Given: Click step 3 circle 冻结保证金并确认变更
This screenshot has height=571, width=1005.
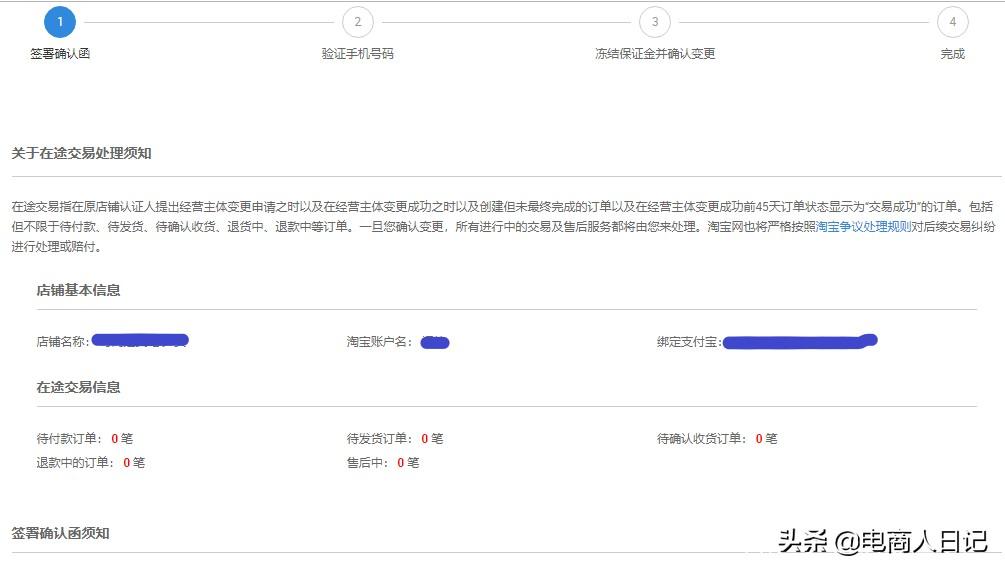Looking at the screenshot, I should point(654,22).
